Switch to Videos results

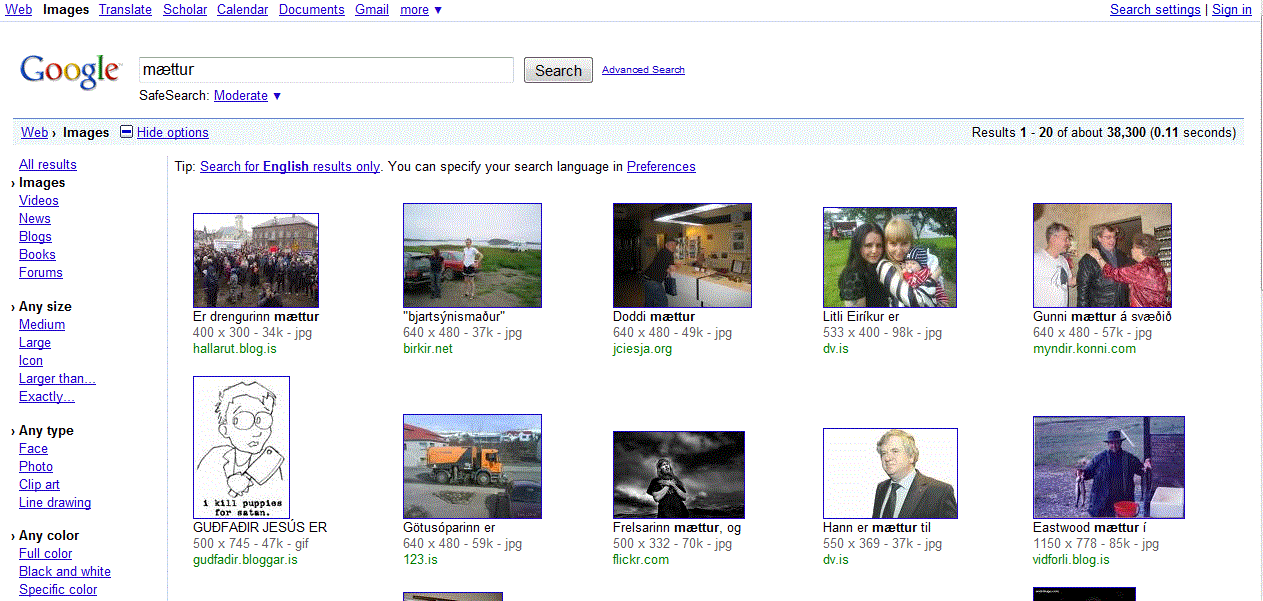39,201
